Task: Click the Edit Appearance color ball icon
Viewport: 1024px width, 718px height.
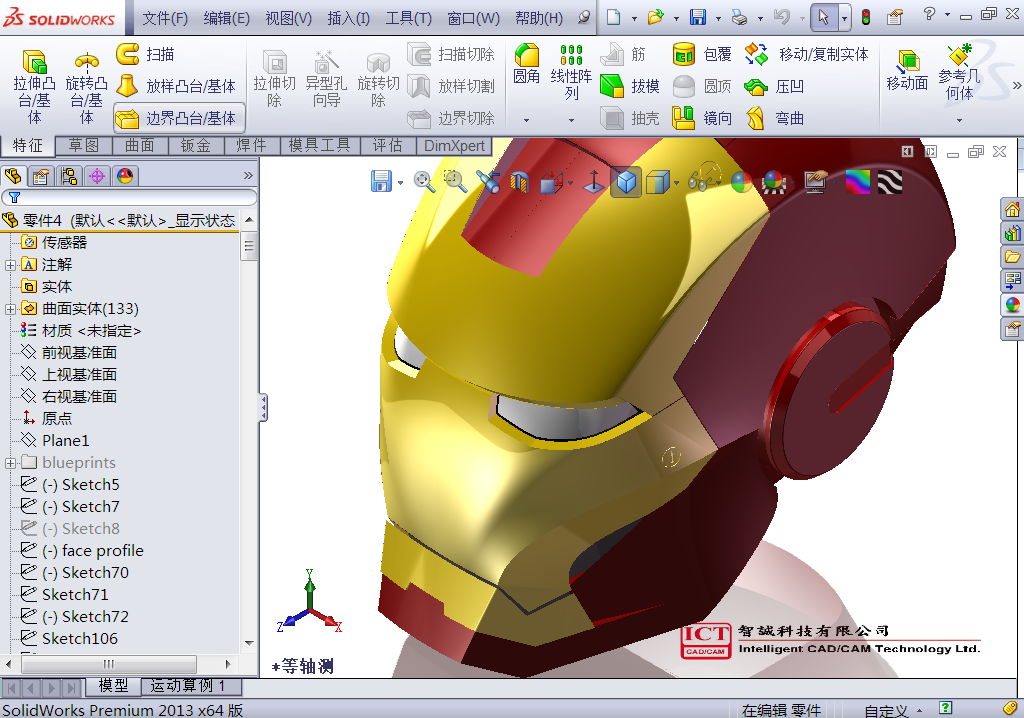Action: coord(741,182)
